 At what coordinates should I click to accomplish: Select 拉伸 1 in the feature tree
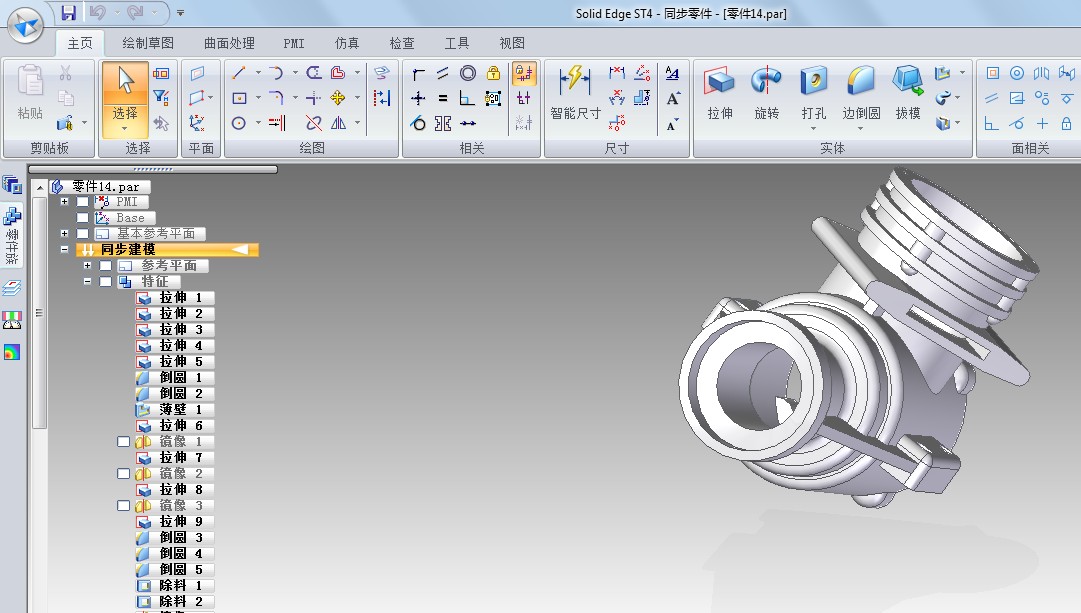tap(175, 298)
